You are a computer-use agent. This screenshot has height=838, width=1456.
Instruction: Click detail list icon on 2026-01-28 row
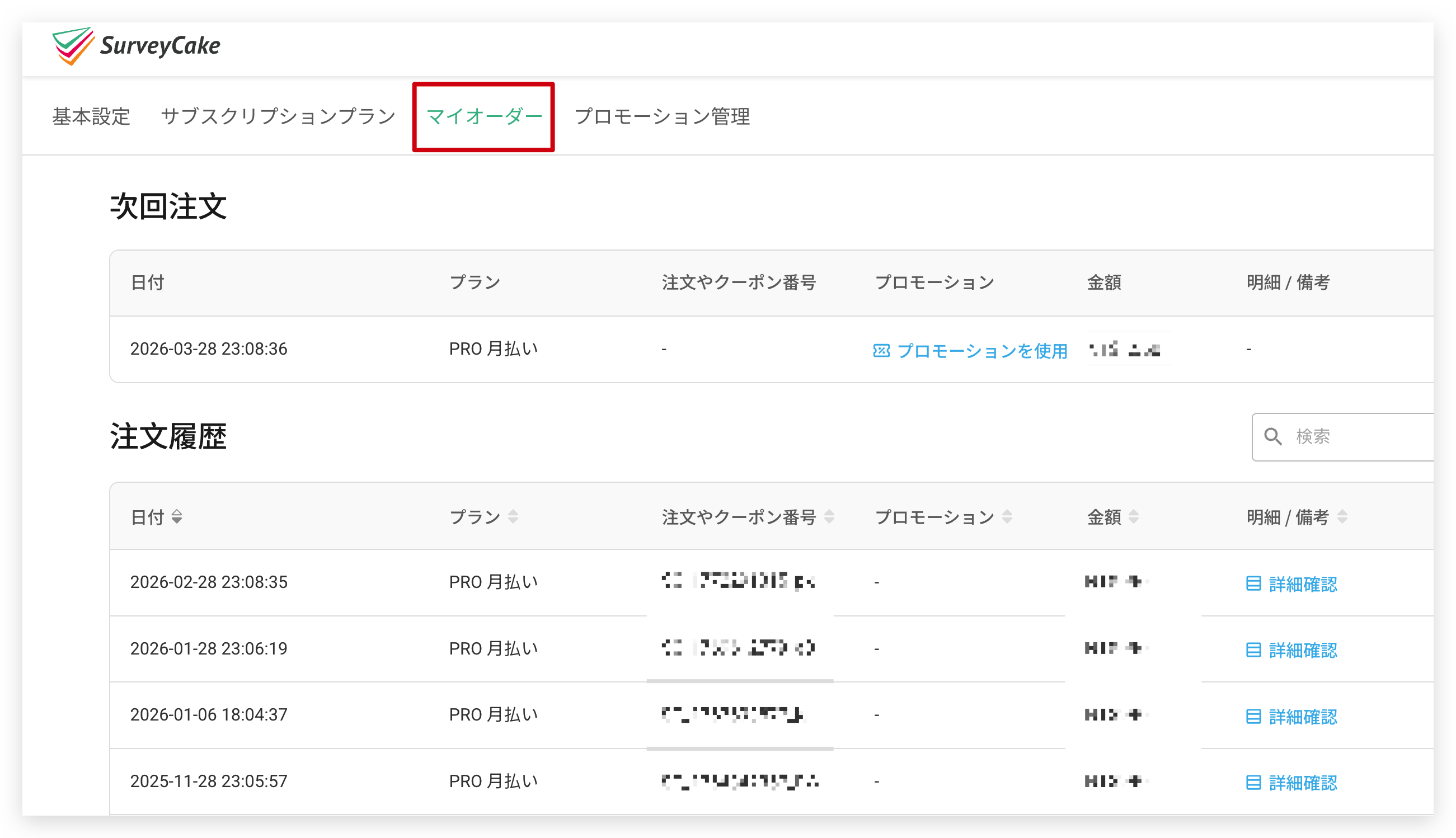click(x=1253, y=651)
